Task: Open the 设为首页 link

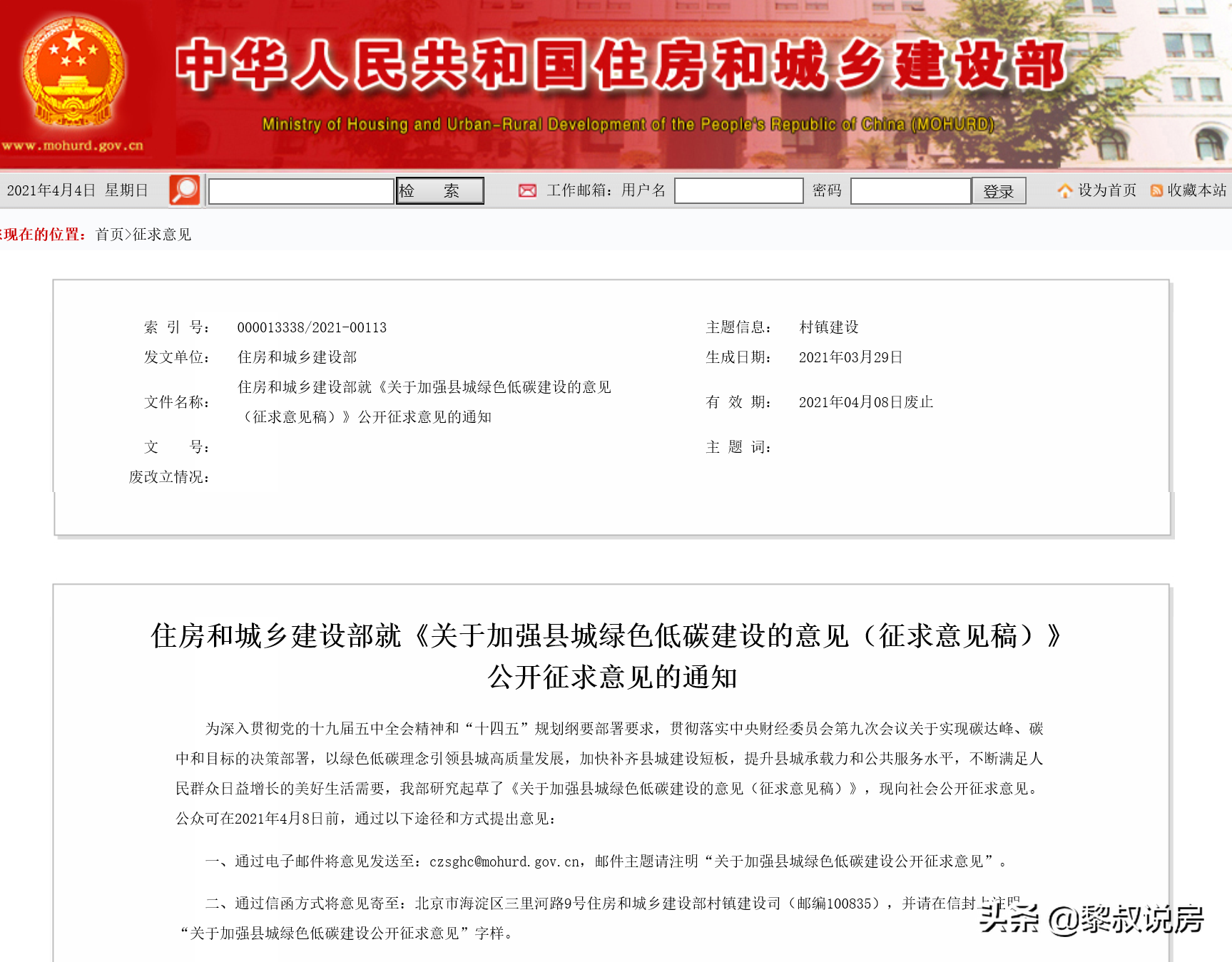Action: pyautogui.click(x=1106, y=190)
